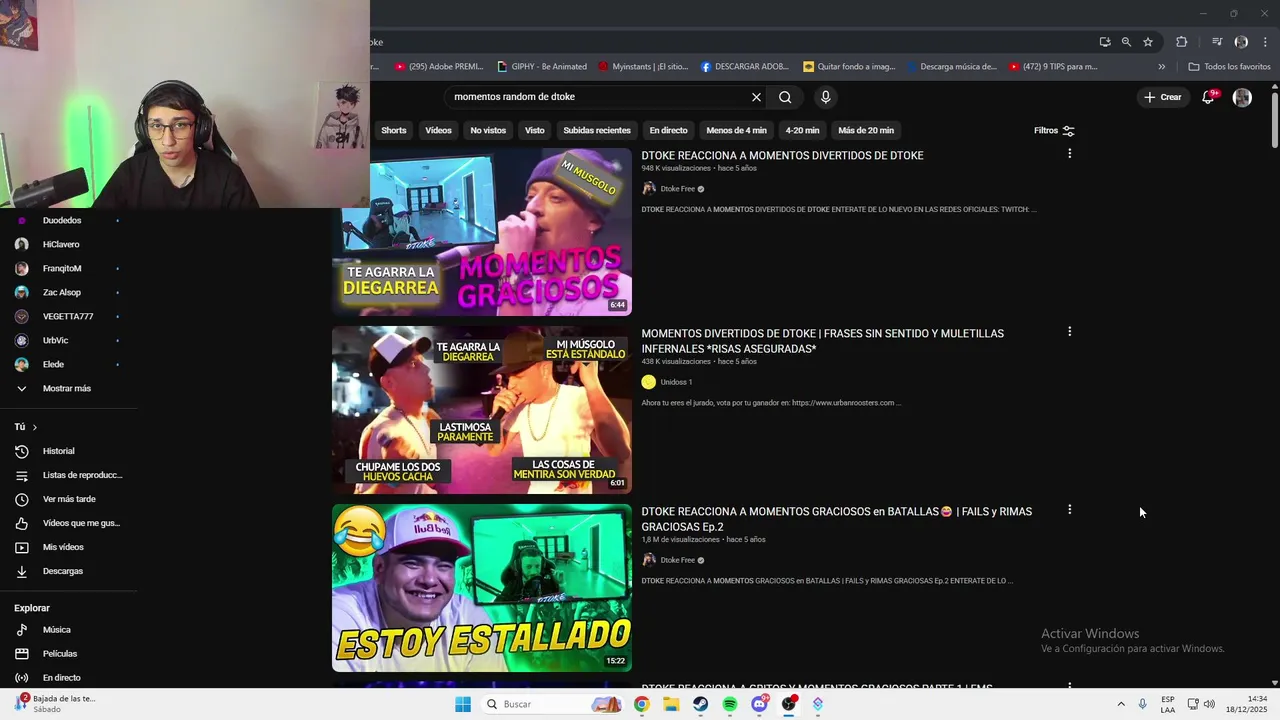Viewport: 1280px width, 720px height.
Task: Filter by Menos de 4 min
Action: click(736, 130)
